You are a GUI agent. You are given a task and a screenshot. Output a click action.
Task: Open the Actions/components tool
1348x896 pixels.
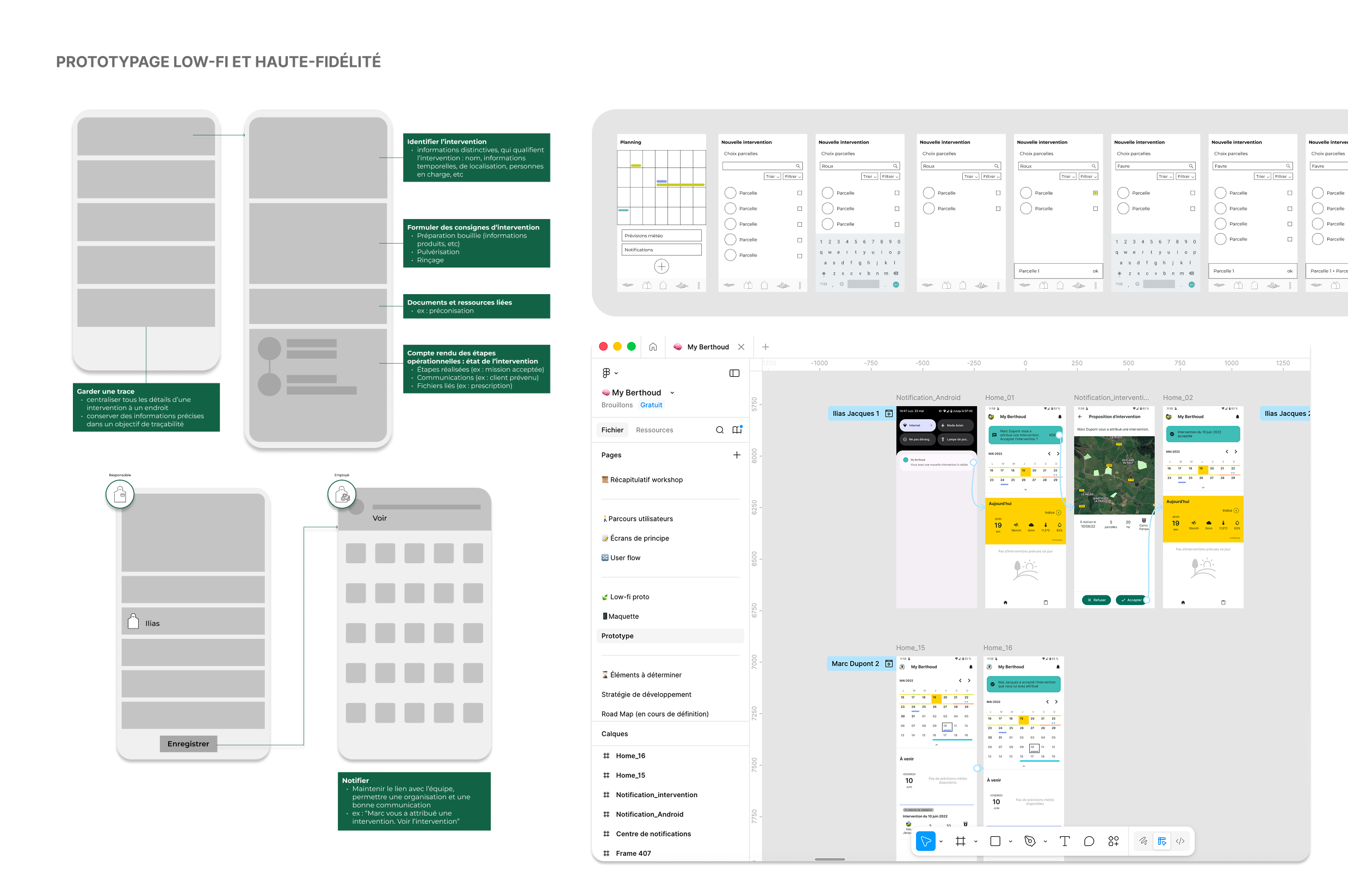pyautogui.click(x=1114, y=841)
